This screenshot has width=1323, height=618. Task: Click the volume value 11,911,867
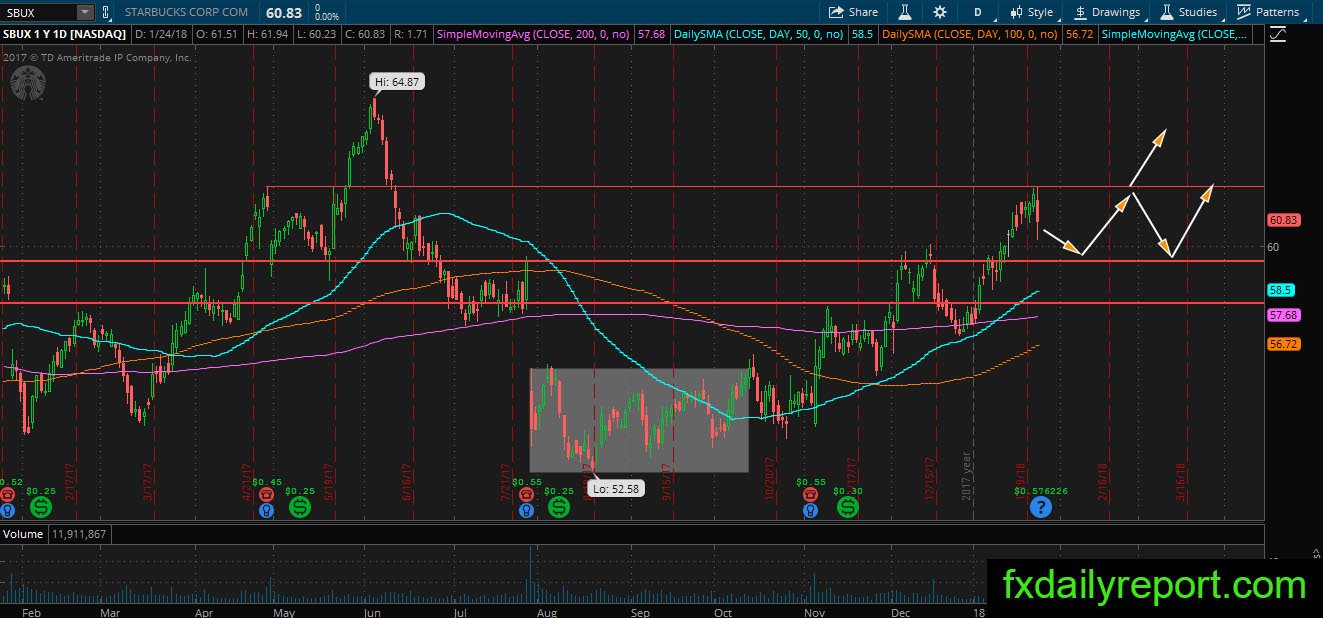coord(79,535)
